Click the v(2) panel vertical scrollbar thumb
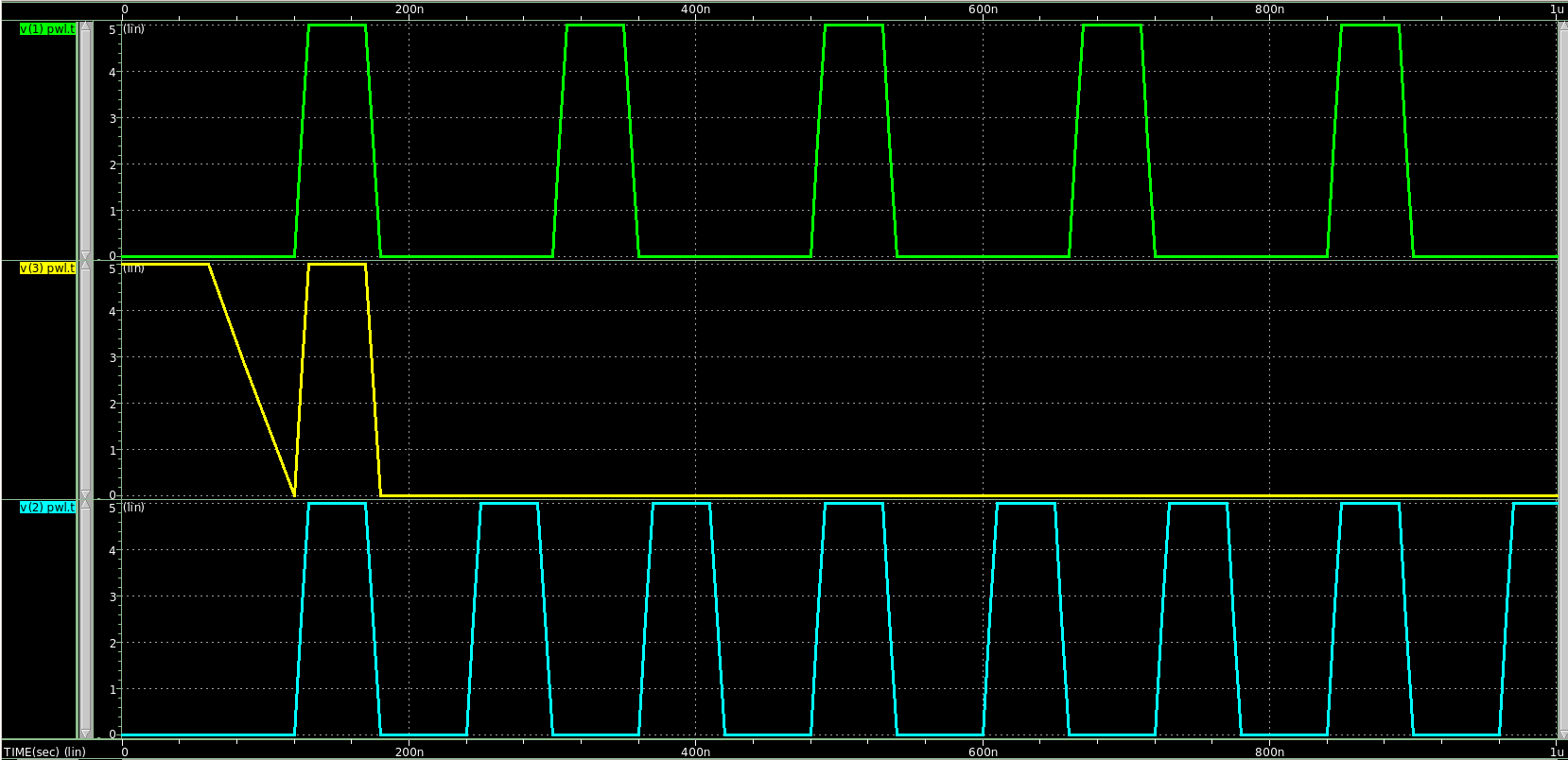This screenshot has width=1568, height=760. pos(86,620)
